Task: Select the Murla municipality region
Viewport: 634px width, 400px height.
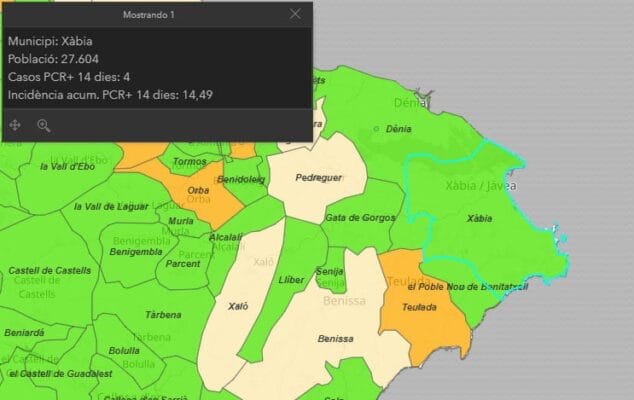Action: point(181,221)
